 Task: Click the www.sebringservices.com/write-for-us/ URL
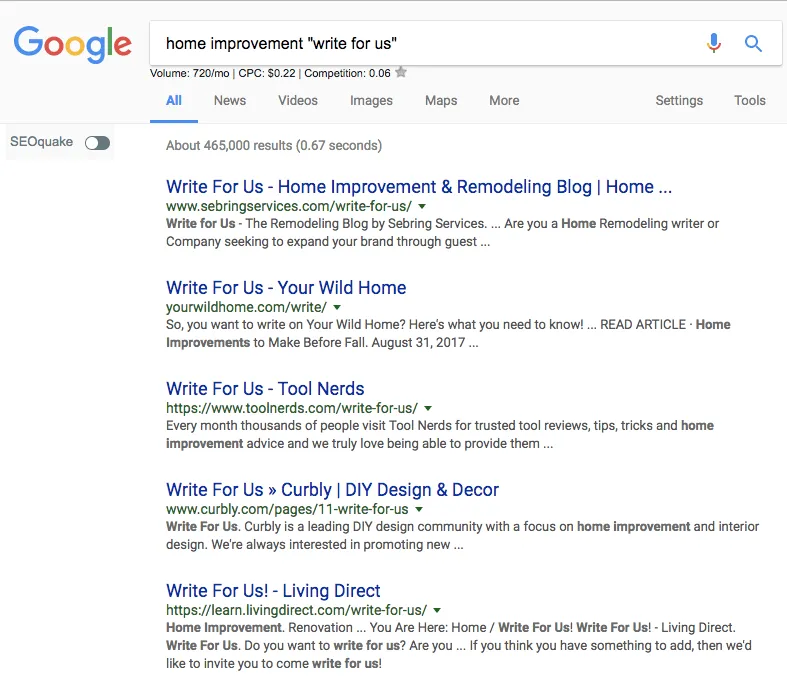(289, 206)
